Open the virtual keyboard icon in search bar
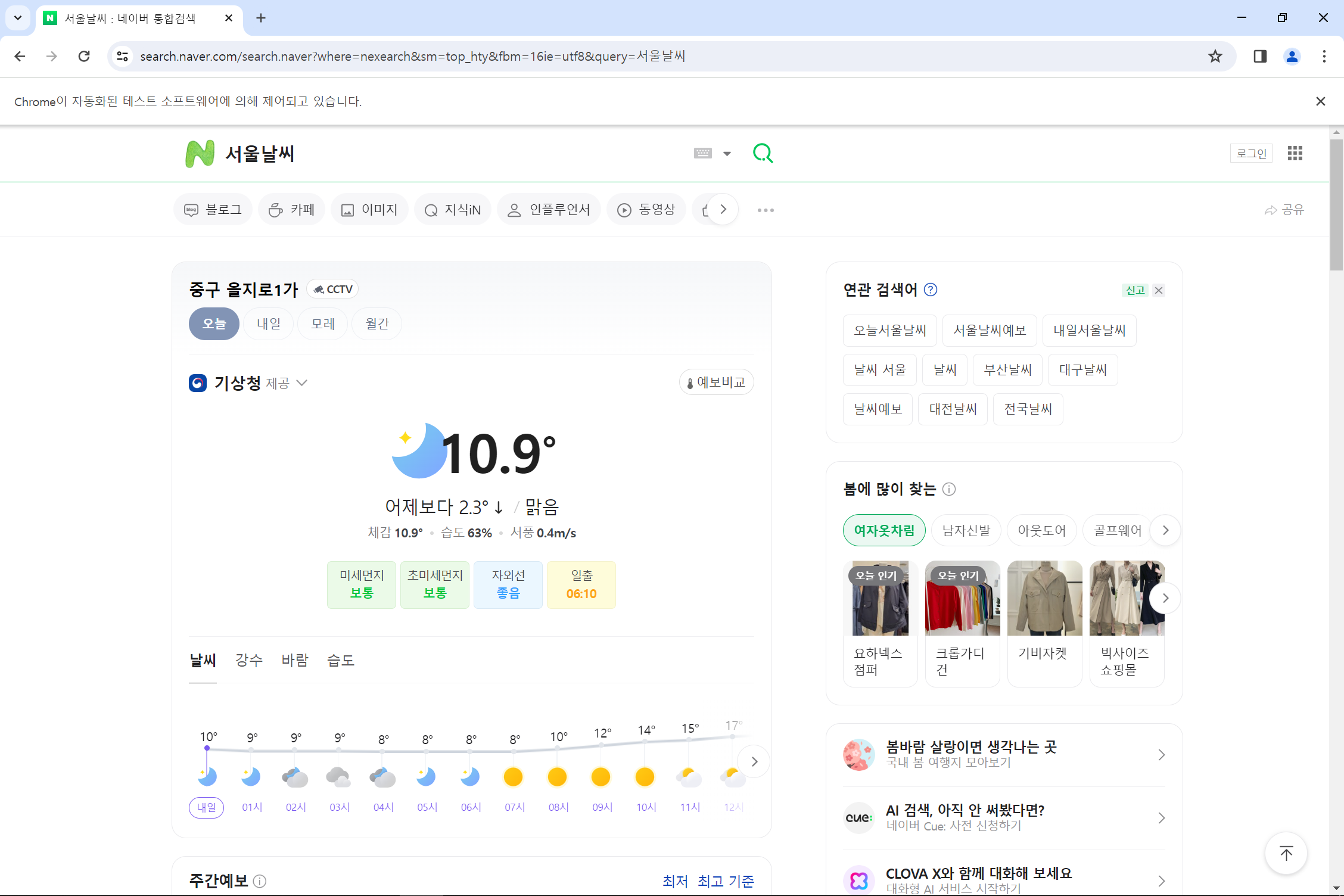Image resolution: width=1344 pixels, height=896 pixels. [x=702, y=154]
